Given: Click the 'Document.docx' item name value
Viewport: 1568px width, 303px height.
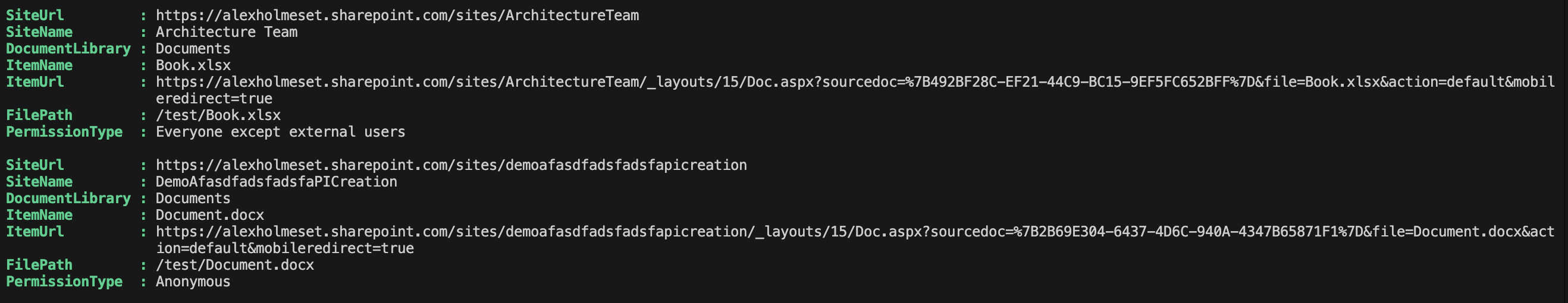Looking at the screenshot, I should coord(210,215).
